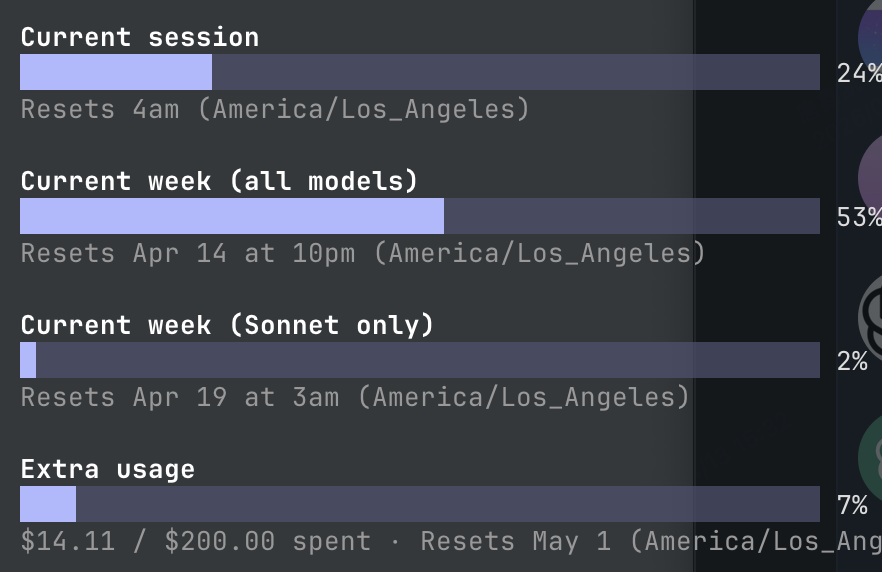The height and width of the screenshot is (572, 882).
Task: Click the purple circular avatar beside 53%
Action: tap(870, 177)
